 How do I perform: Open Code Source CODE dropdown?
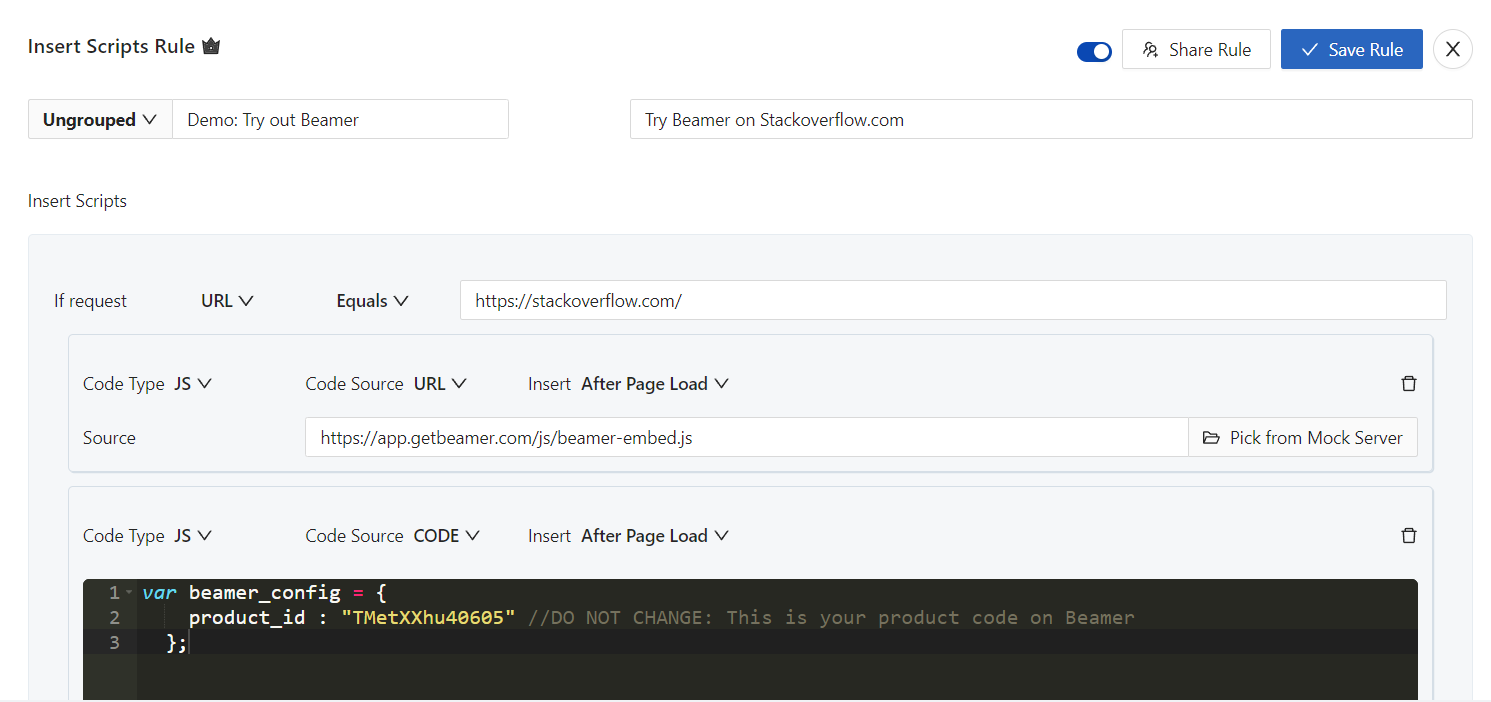point(447,536)
